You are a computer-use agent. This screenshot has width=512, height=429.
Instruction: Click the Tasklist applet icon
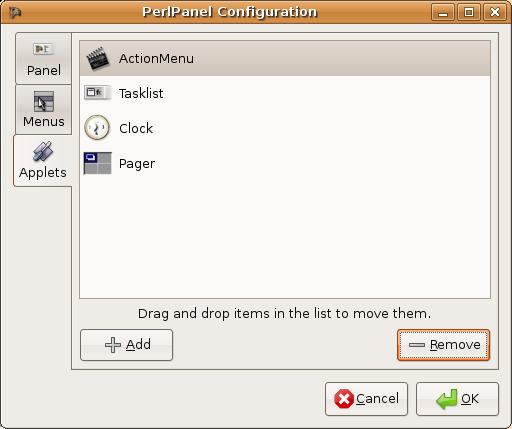click(97, 93)
